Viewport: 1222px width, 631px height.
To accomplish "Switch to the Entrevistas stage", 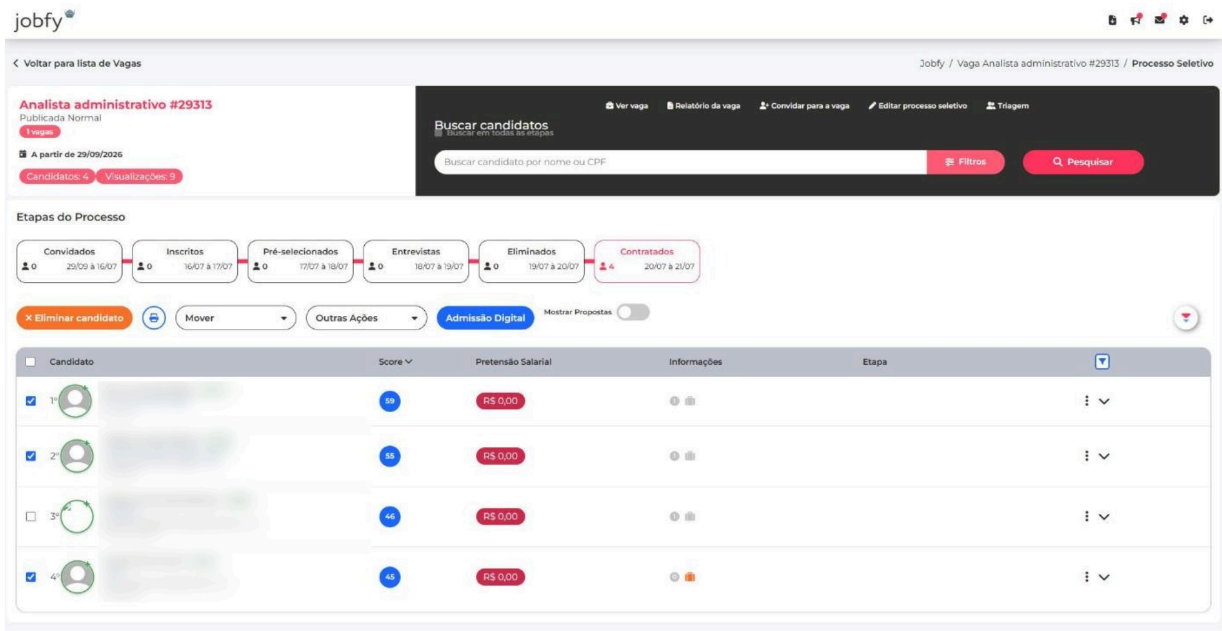I will coord(416,260).
